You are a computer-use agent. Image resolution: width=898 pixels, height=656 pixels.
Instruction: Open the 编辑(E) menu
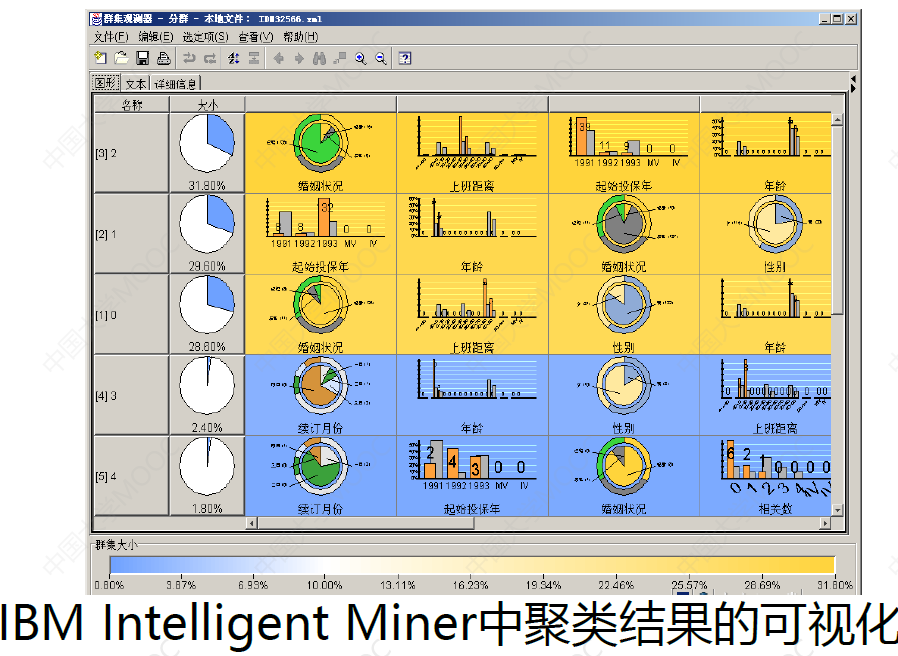[156, 37]
